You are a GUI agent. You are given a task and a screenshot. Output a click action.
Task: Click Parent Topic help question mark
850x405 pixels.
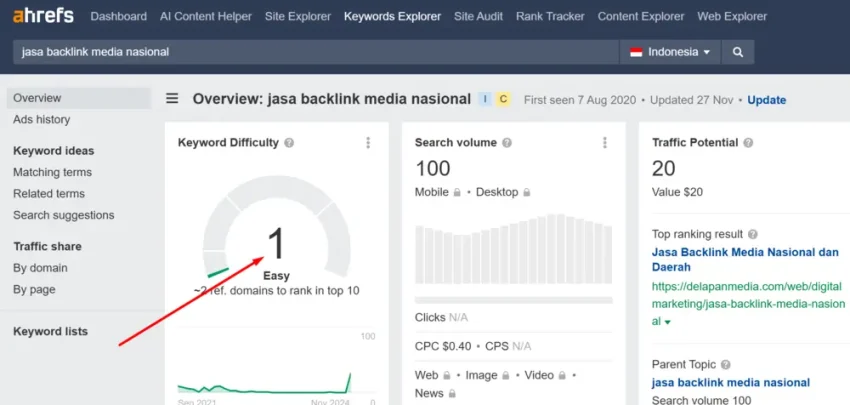pos(726,364)
